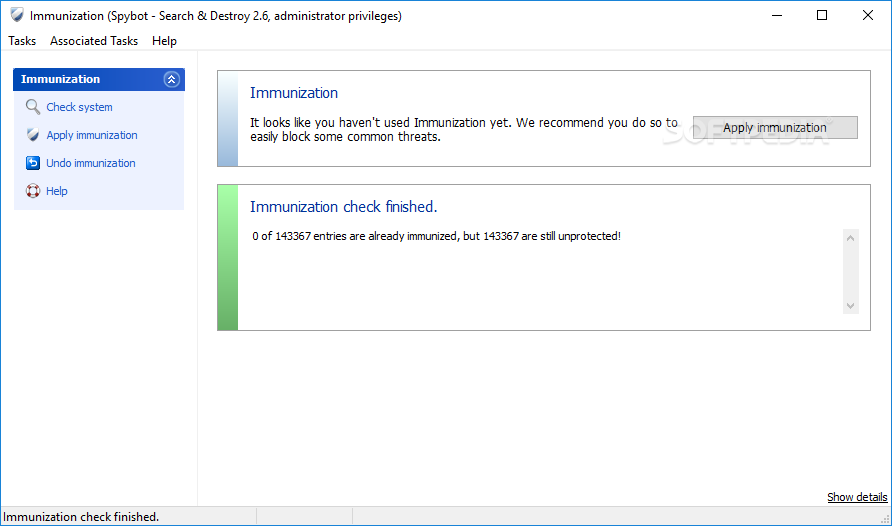Image resolution: width=892 pixels, height=526 pixels.
Task: Click the Immunization sidebar header
Action: (x=98, y=80)
